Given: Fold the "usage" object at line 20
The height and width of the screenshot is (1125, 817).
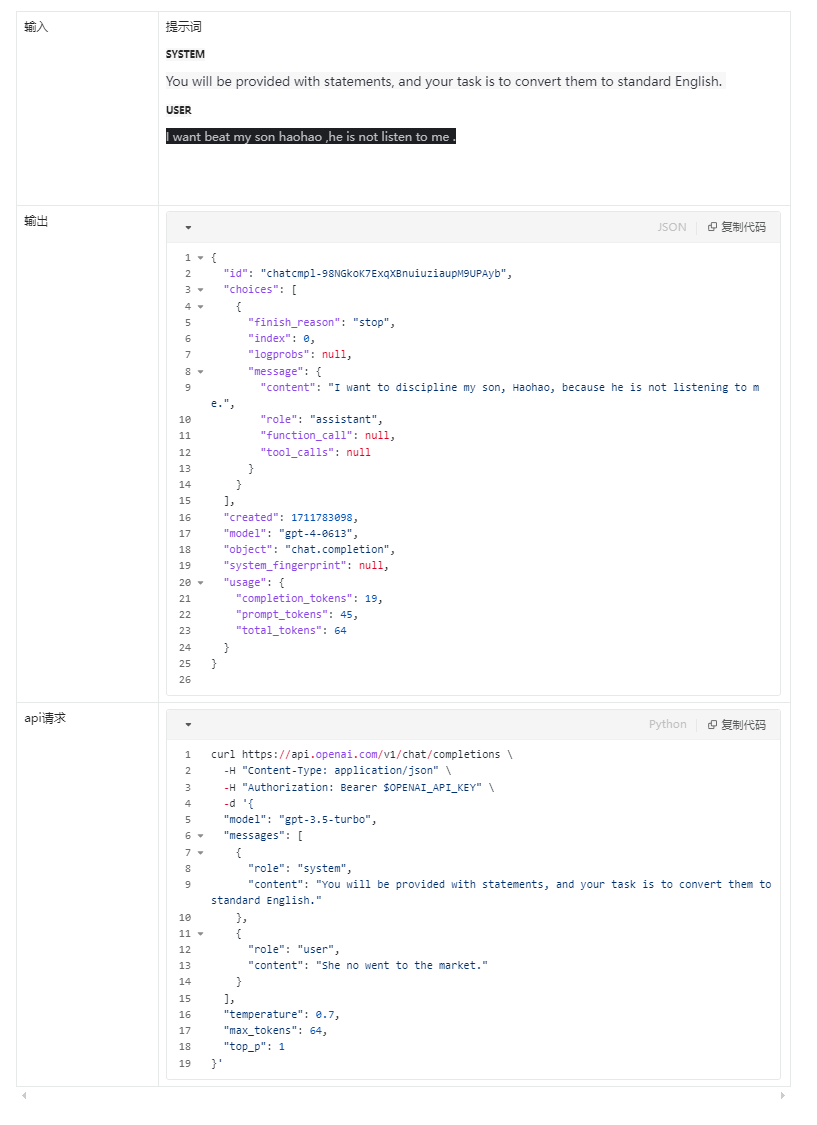Looking at the screenshot, I should (201, 582).
